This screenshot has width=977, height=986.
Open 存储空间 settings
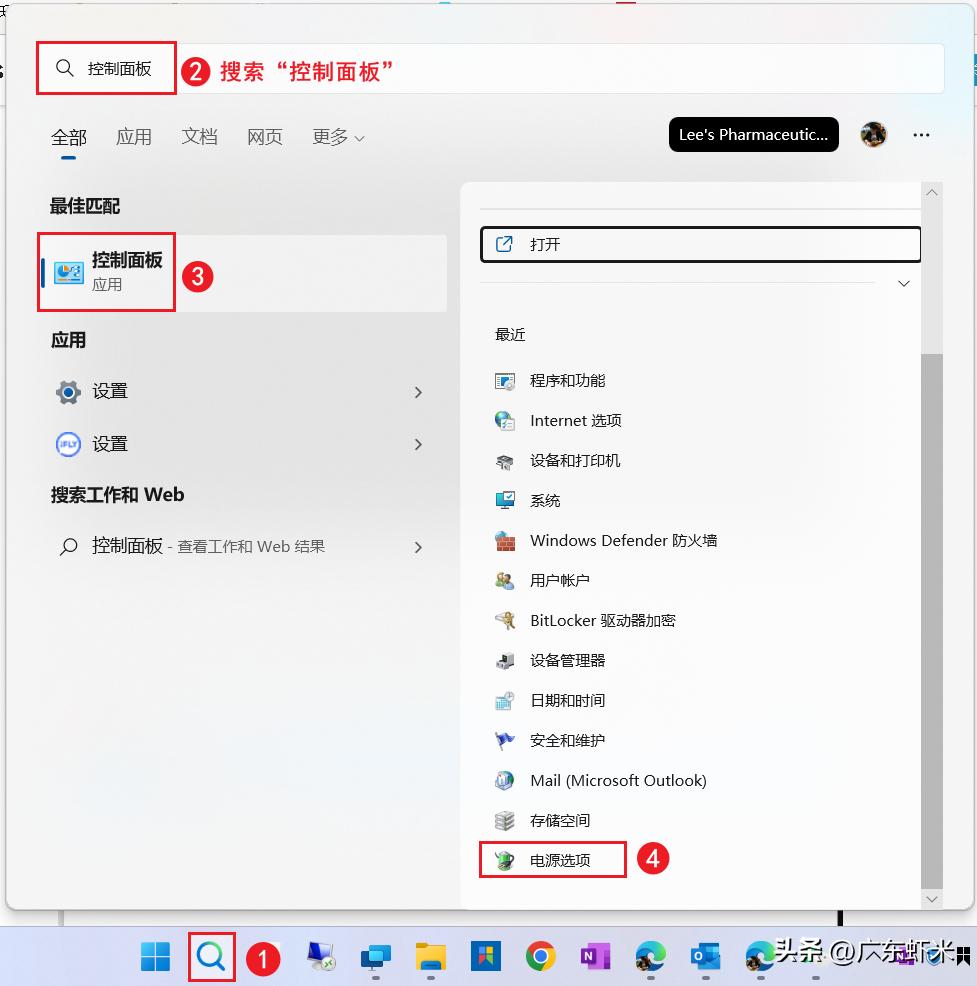click(560, 820)
